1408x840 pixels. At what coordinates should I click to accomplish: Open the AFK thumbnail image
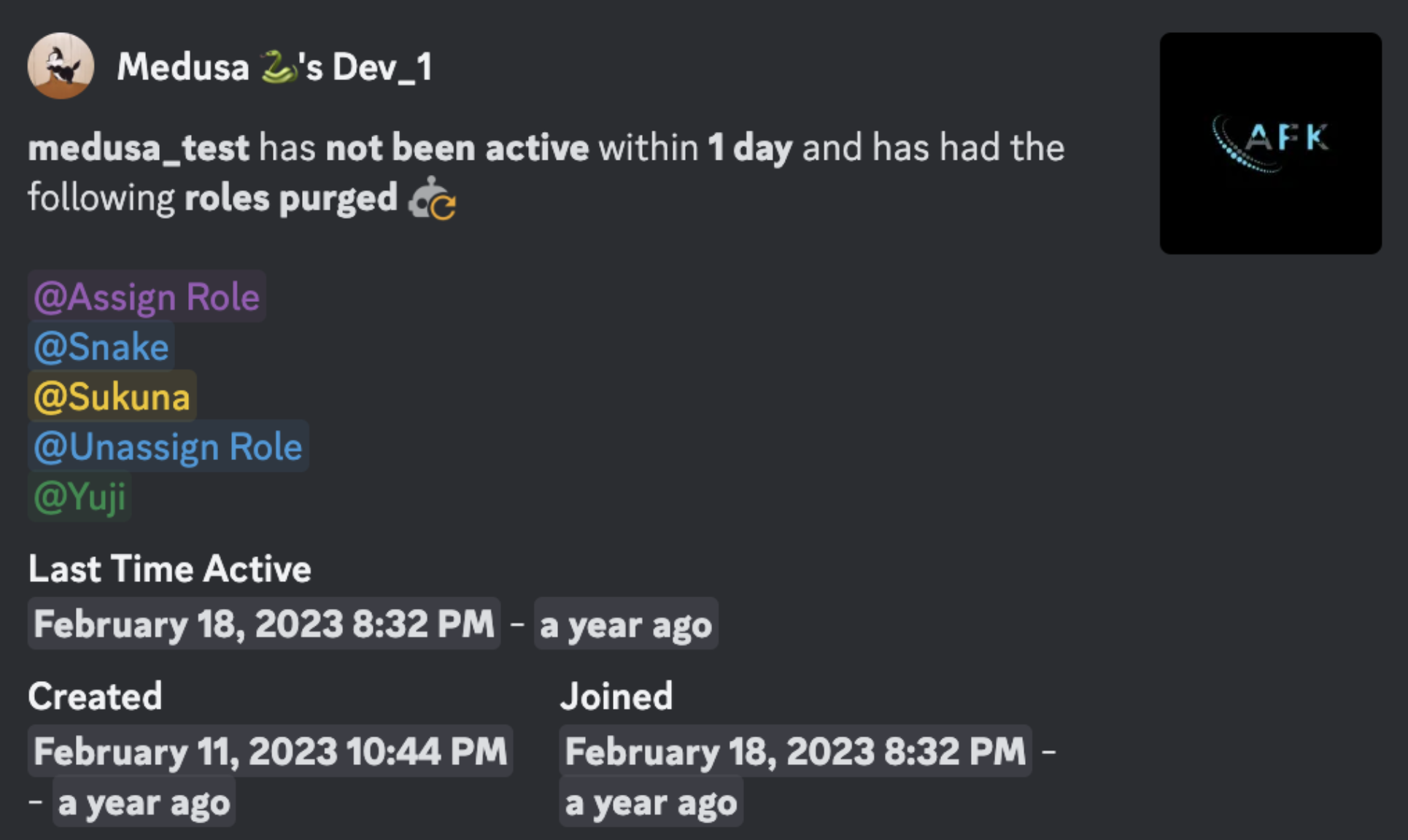1269,143
